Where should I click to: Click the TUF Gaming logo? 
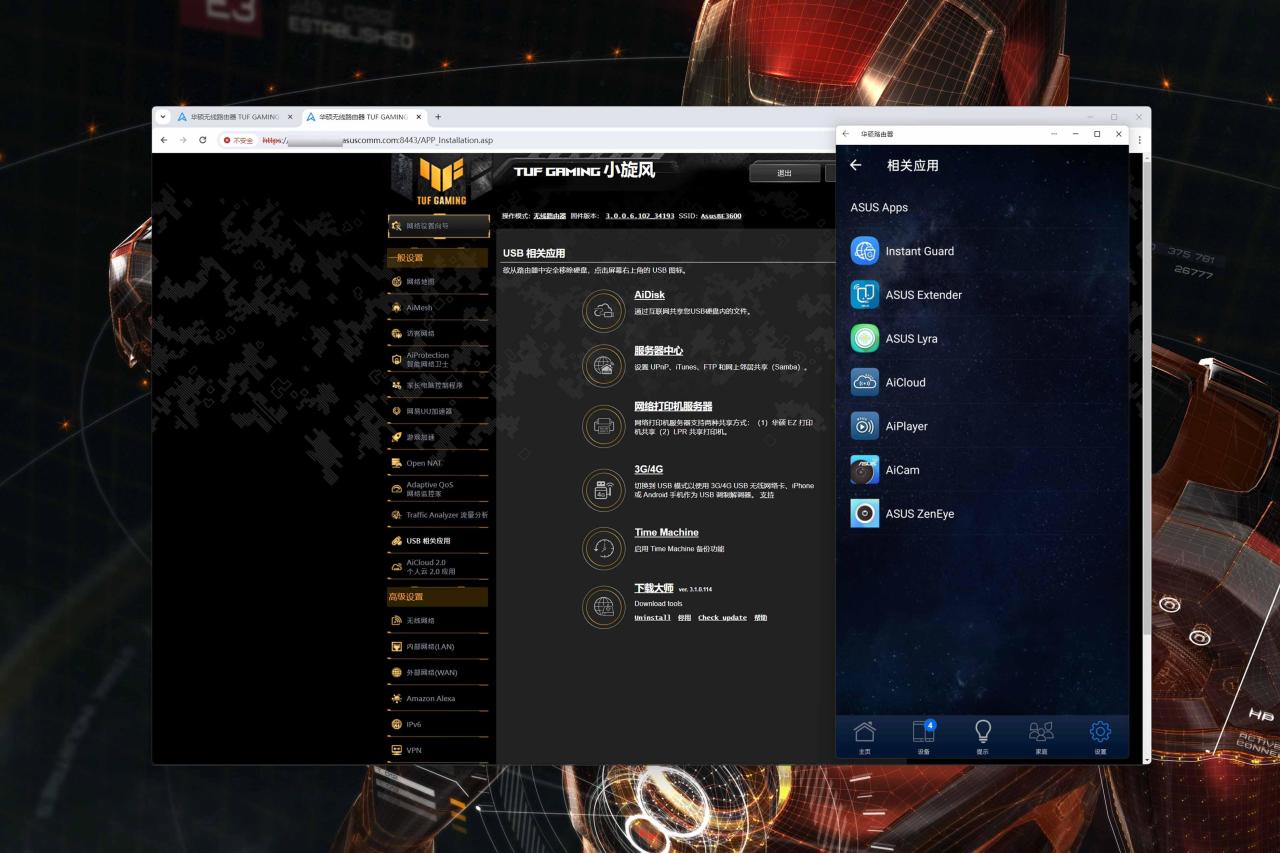(441, 180)
